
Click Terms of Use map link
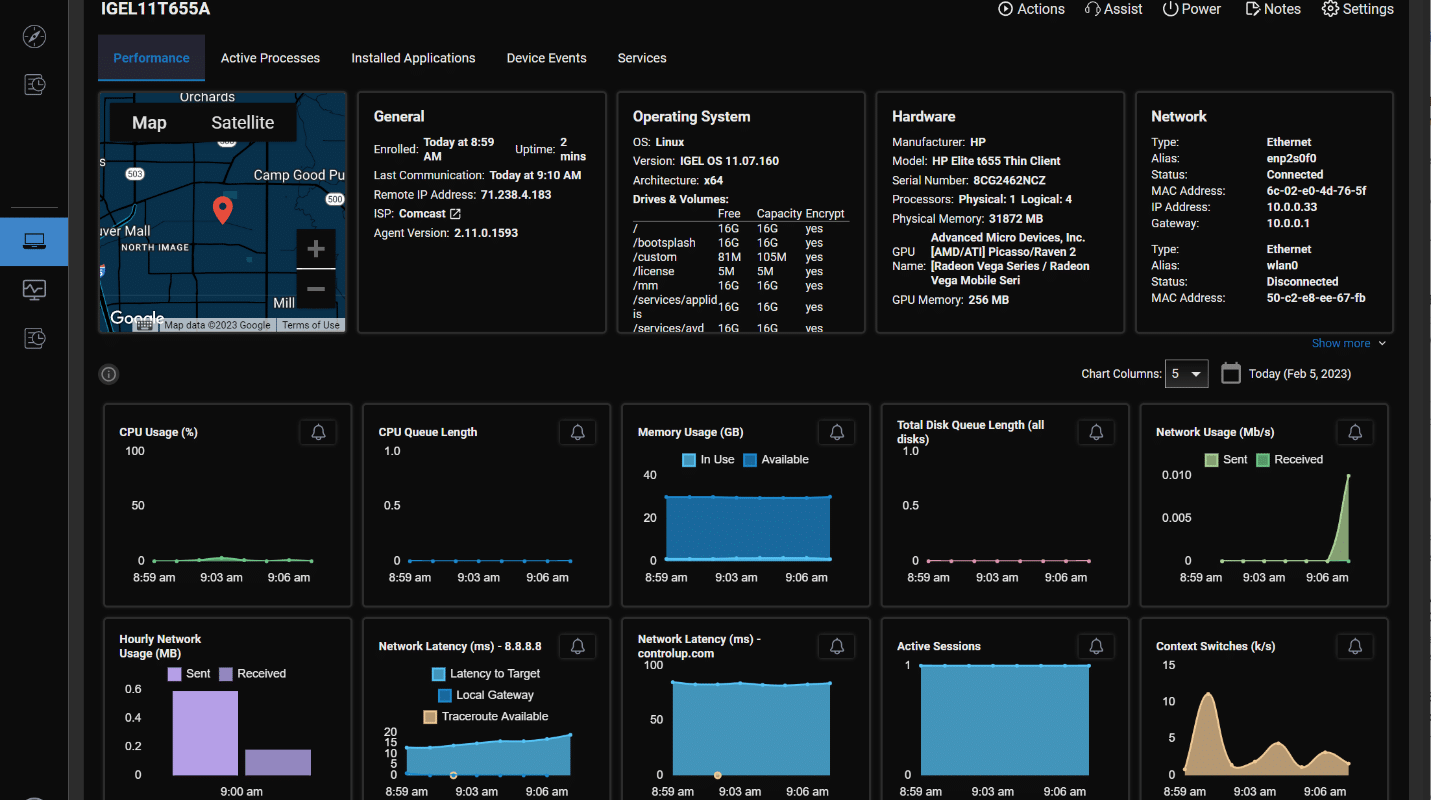click(311, 325)
